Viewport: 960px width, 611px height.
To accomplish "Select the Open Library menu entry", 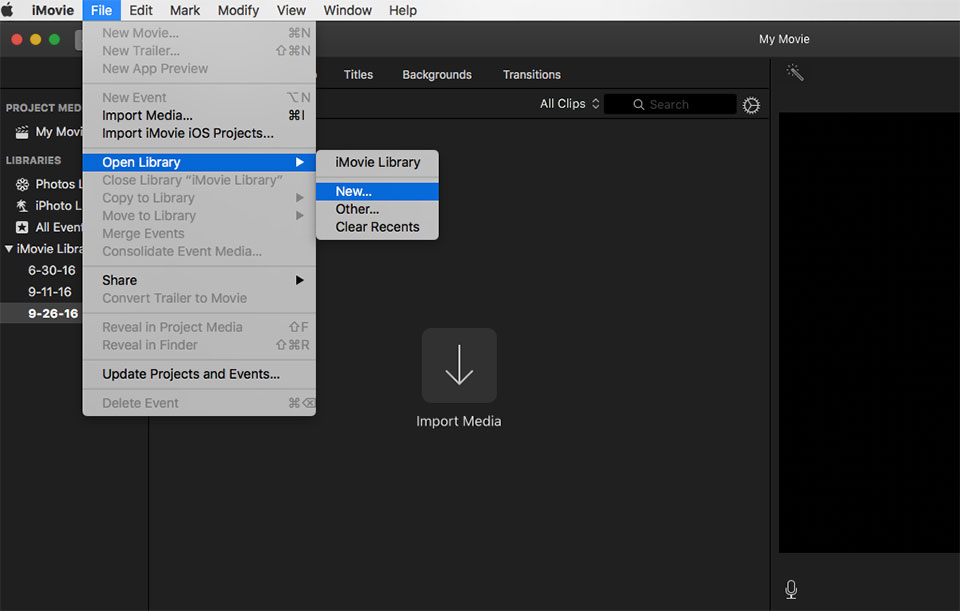I will click(x=199, y=162).
